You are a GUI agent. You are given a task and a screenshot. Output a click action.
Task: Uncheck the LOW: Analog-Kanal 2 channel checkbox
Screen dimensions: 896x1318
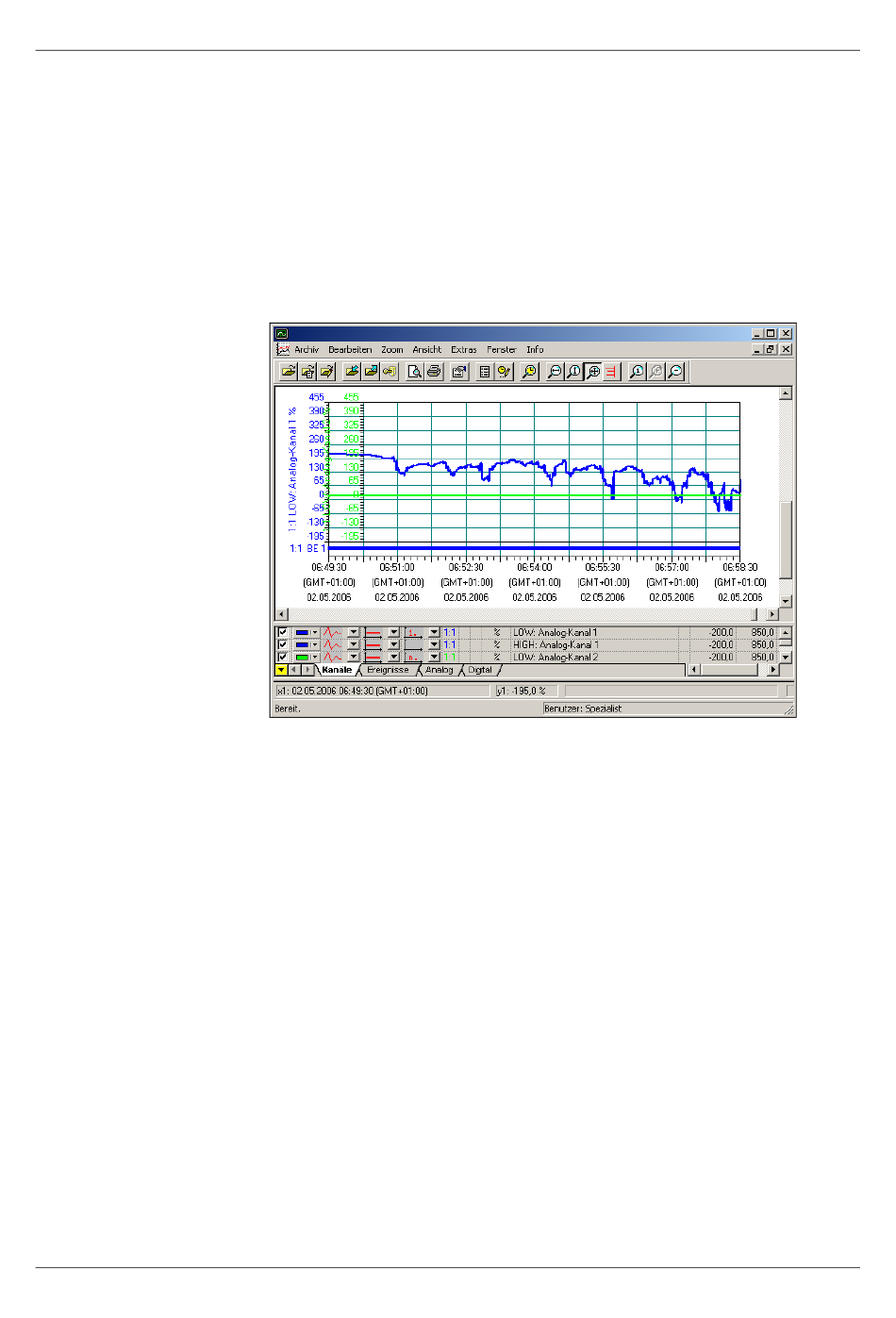[x=282, y=658]
